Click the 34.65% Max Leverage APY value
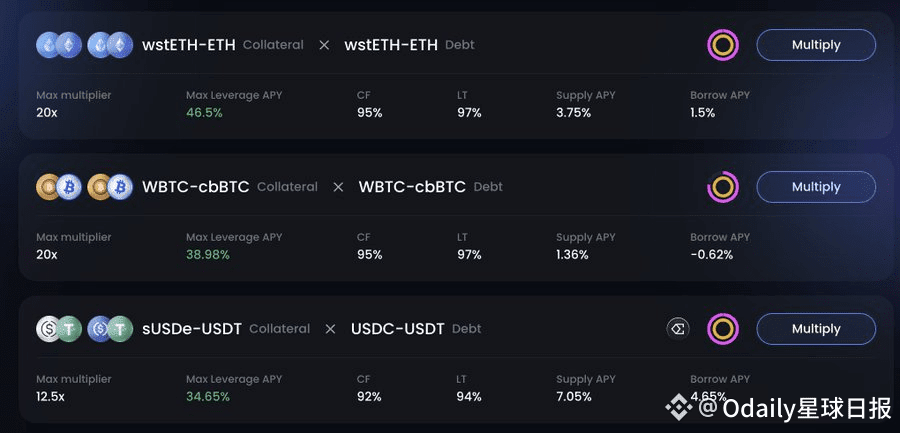Image resolution: width=900 pixels, height=433 pixels. (x=208, y=397)
